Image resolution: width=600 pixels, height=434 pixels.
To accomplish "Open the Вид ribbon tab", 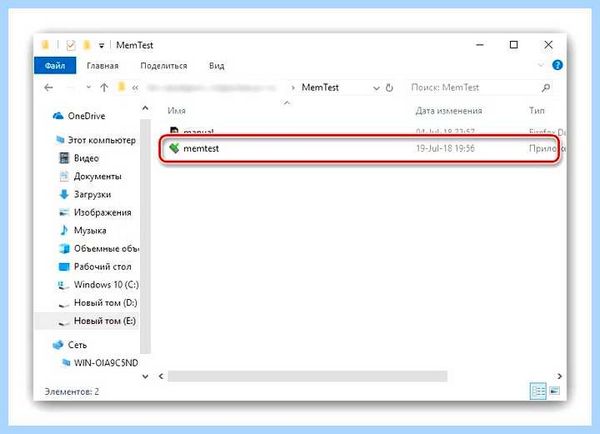I will (217, 66).
